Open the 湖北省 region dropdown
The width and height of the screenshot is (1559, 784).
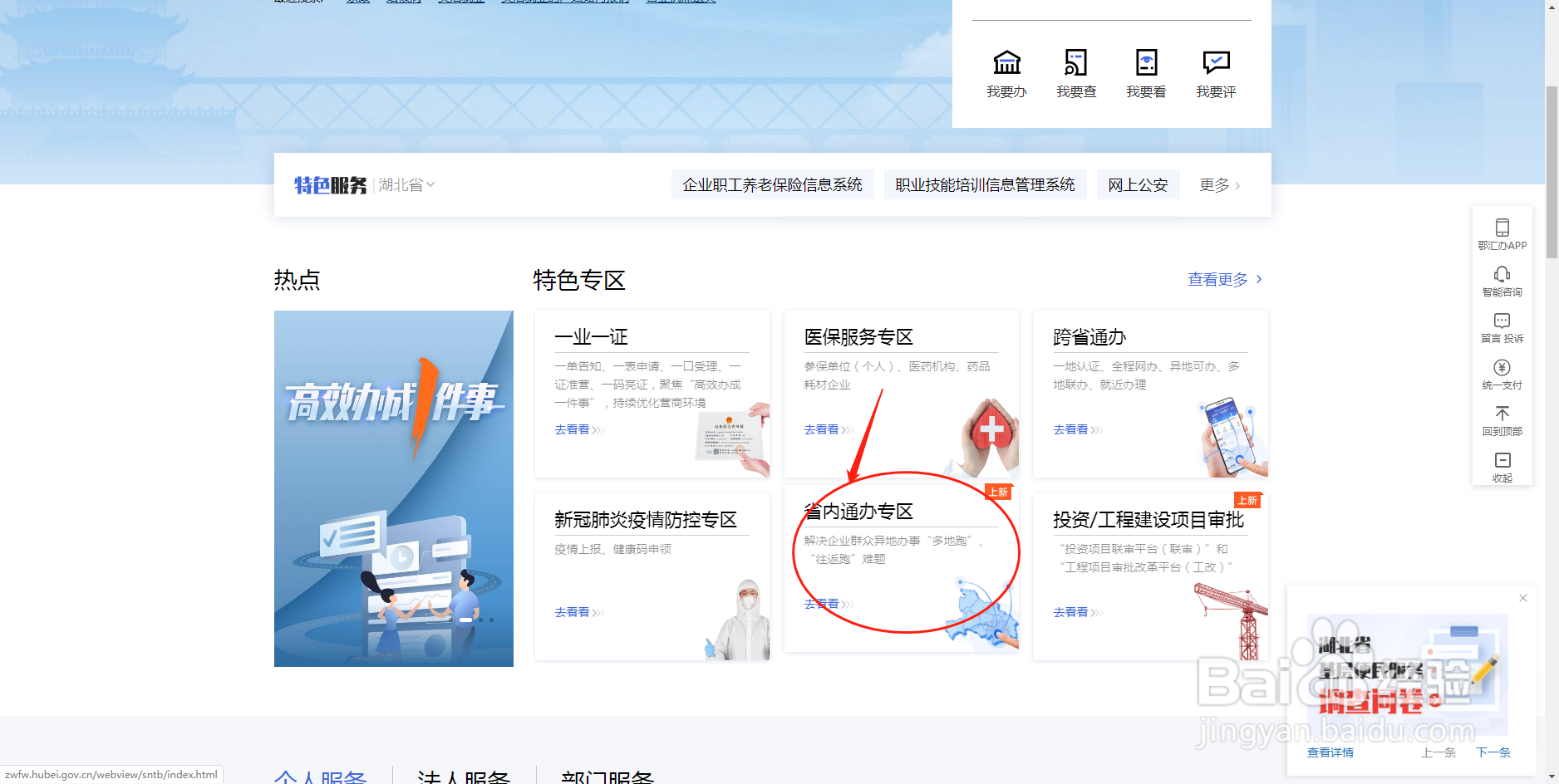tap(406, 184)
